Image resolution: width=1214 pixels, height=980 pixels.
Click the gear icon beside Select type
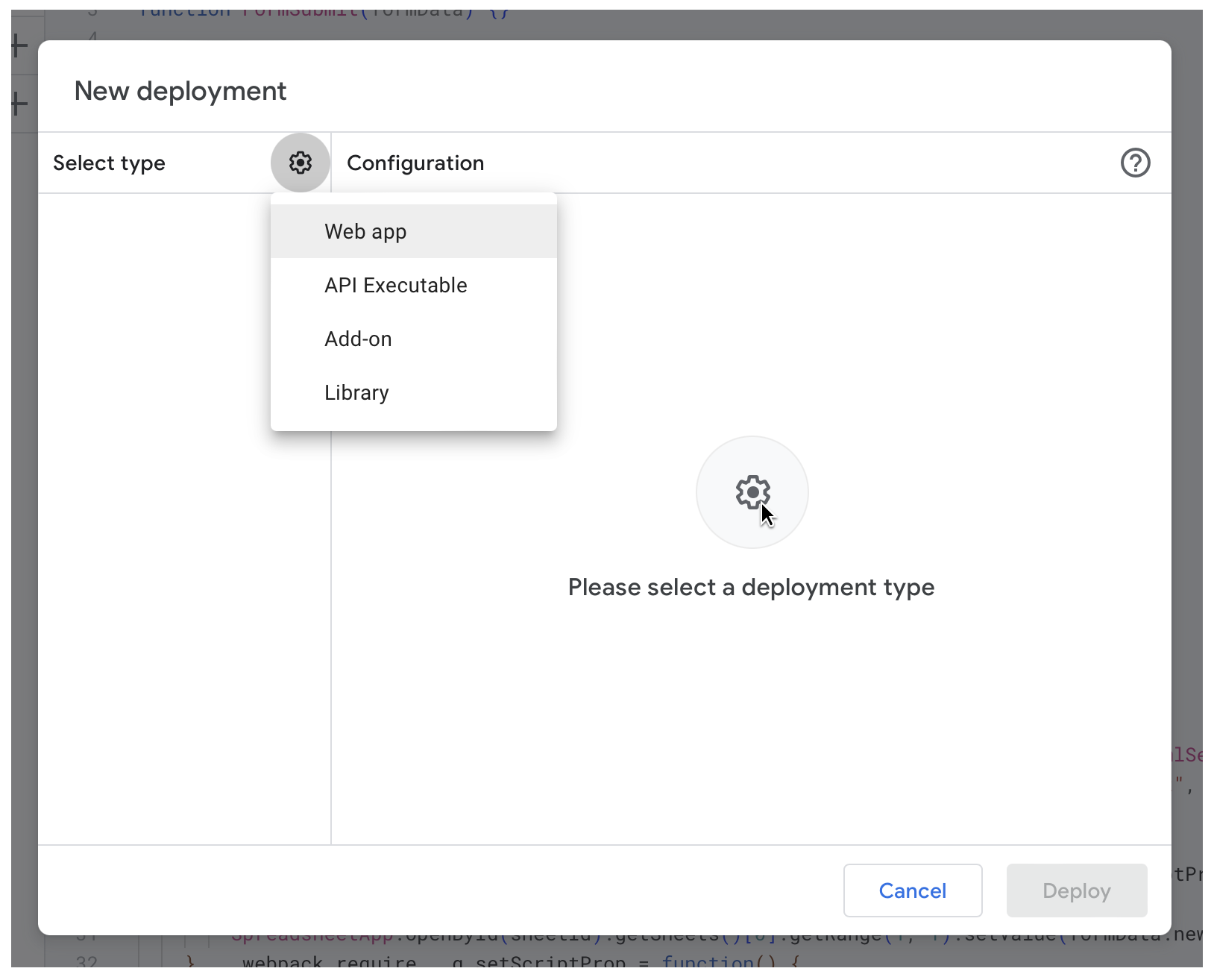tap(301, 163)
